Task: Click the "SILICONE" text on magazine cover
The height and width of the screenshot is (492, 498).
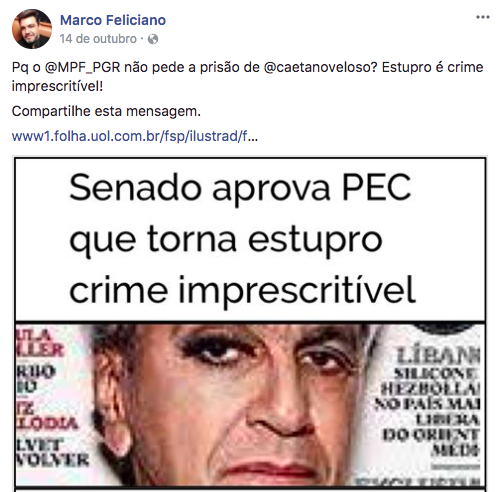Action: coord(435,373)
